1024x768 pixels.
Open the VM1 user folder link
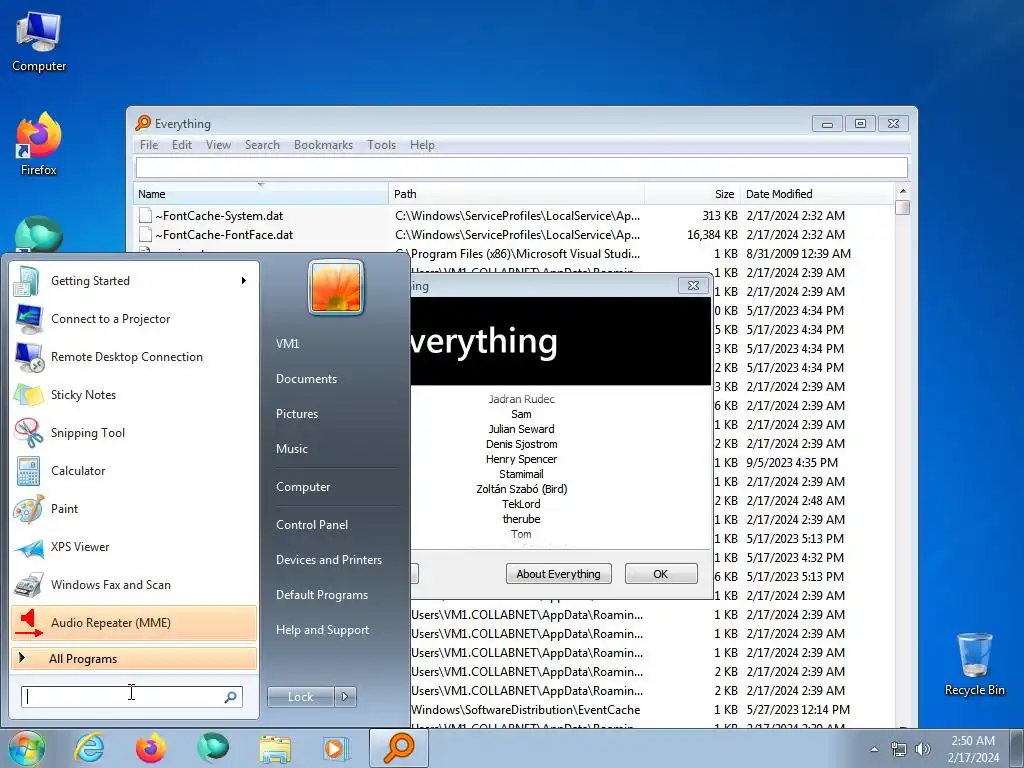coord(287,344)
